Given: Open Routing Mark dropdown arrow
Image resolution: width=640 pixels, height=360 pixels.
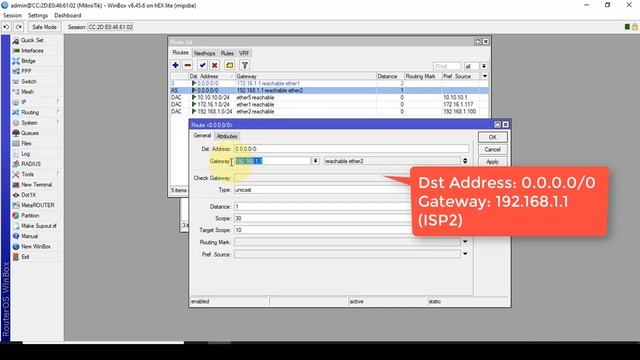Looking at the screenshot, I should click(465, 242).
